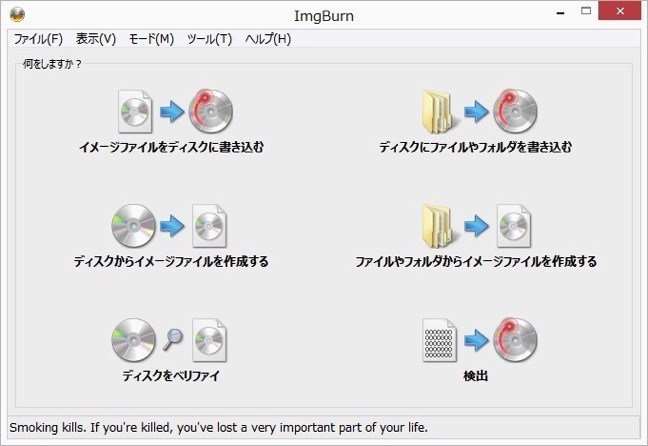Image resolution: width=648 pixels, height=446 pixels.
Task: Click the folder icon for create image from files
Action: click(439, 225)
